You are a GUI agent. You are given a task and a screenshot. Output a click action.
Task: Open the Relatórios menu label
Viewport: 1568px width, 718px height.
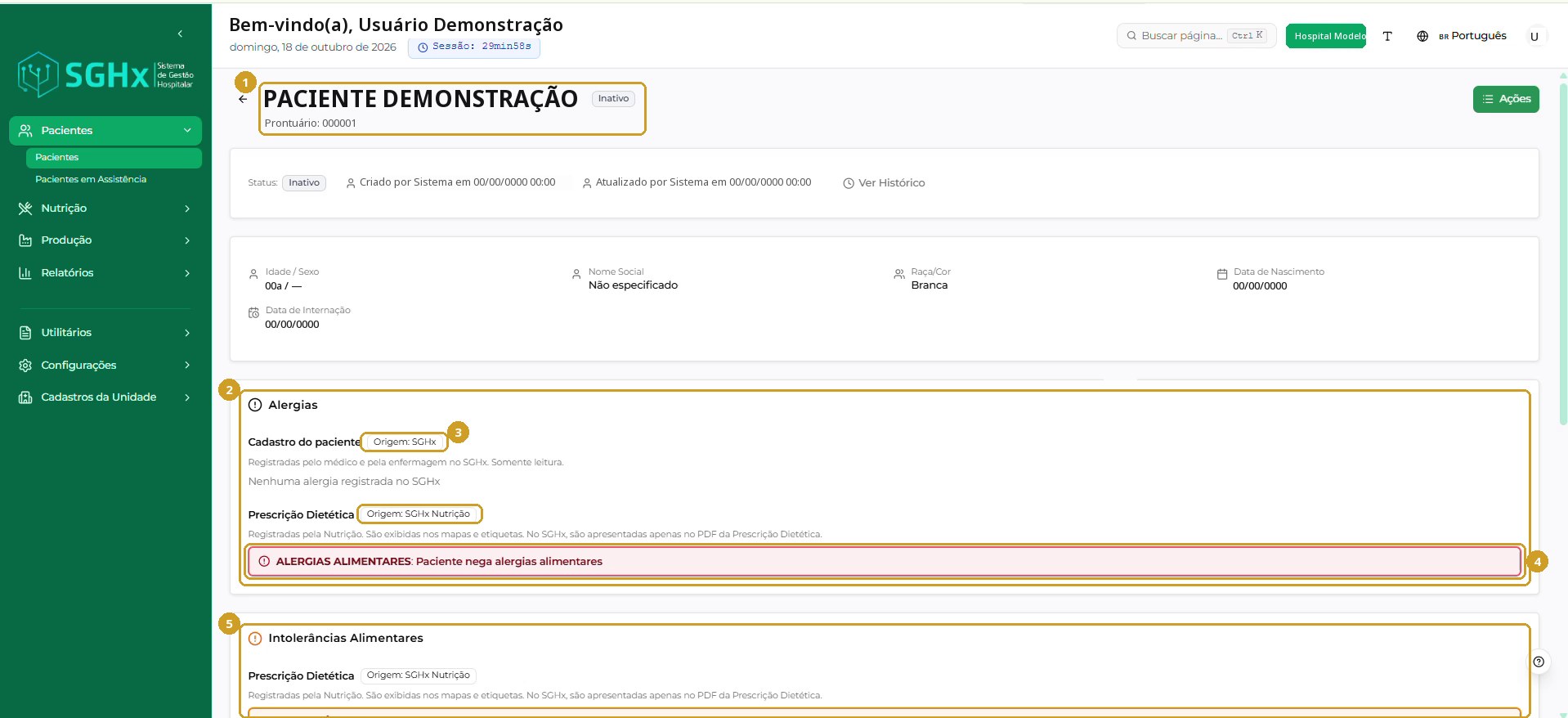point(67,273)
